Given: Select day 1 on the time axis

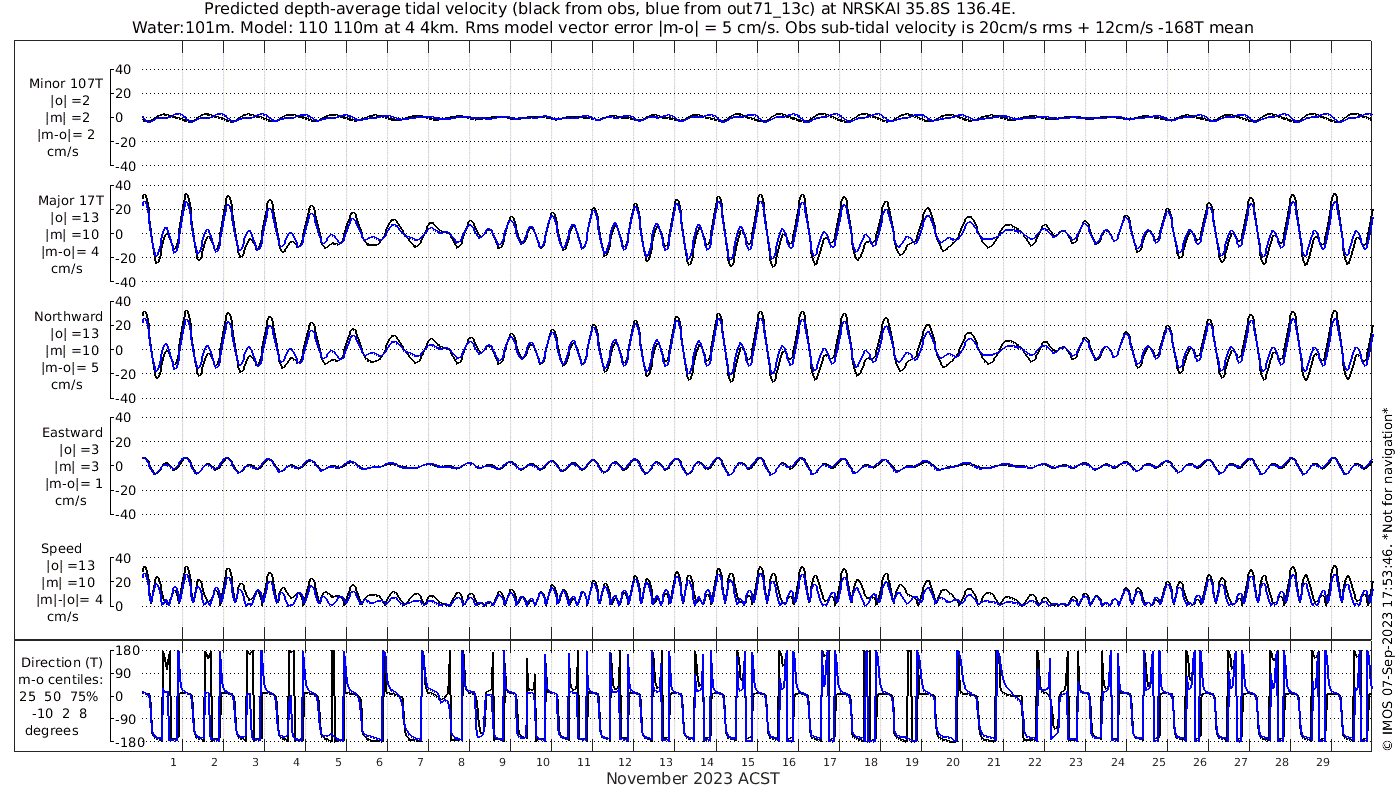Looking at the screenshot, I should (173, 762).
